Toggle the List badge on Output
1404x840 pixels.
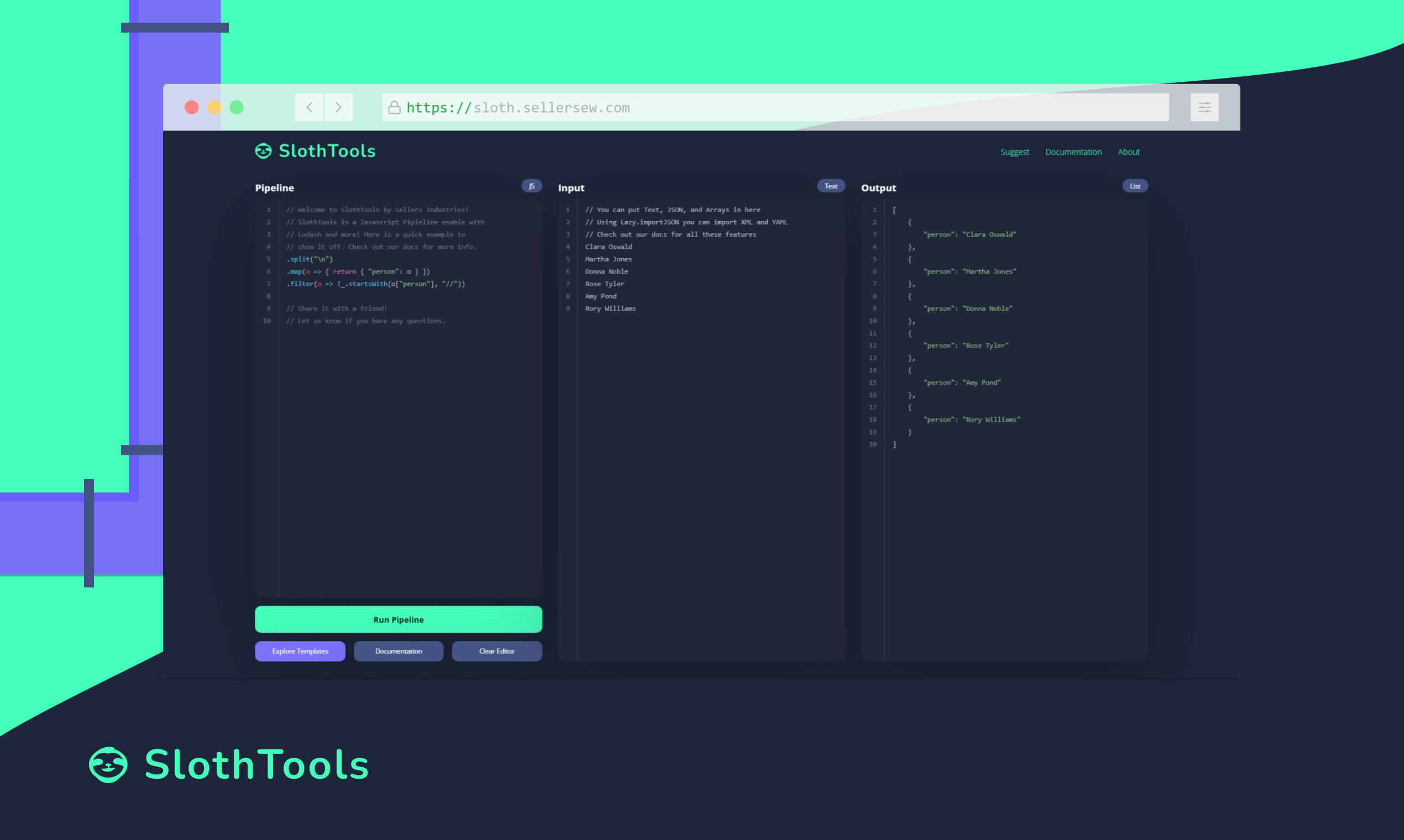(1135, 186)
